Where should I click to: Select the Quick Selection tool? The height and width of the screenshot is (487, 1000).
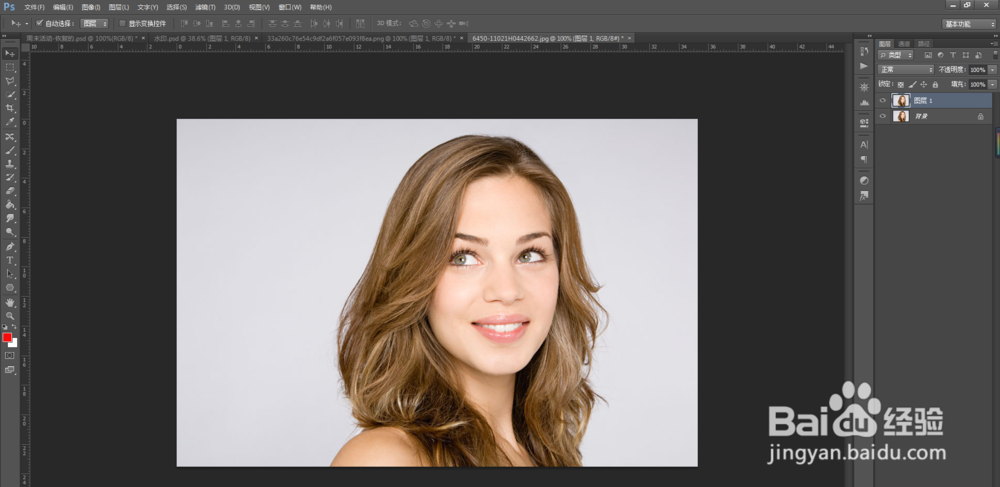point(10,95)
